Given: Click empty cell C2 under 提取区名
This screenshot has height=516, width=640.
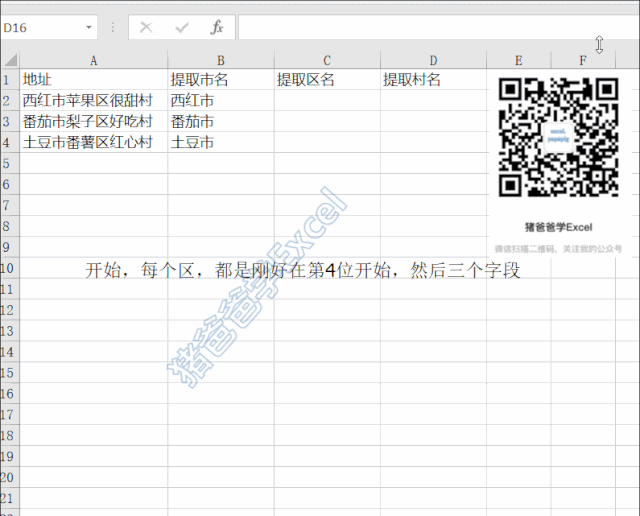Looking at the screenshot, I should pos(327,100).
